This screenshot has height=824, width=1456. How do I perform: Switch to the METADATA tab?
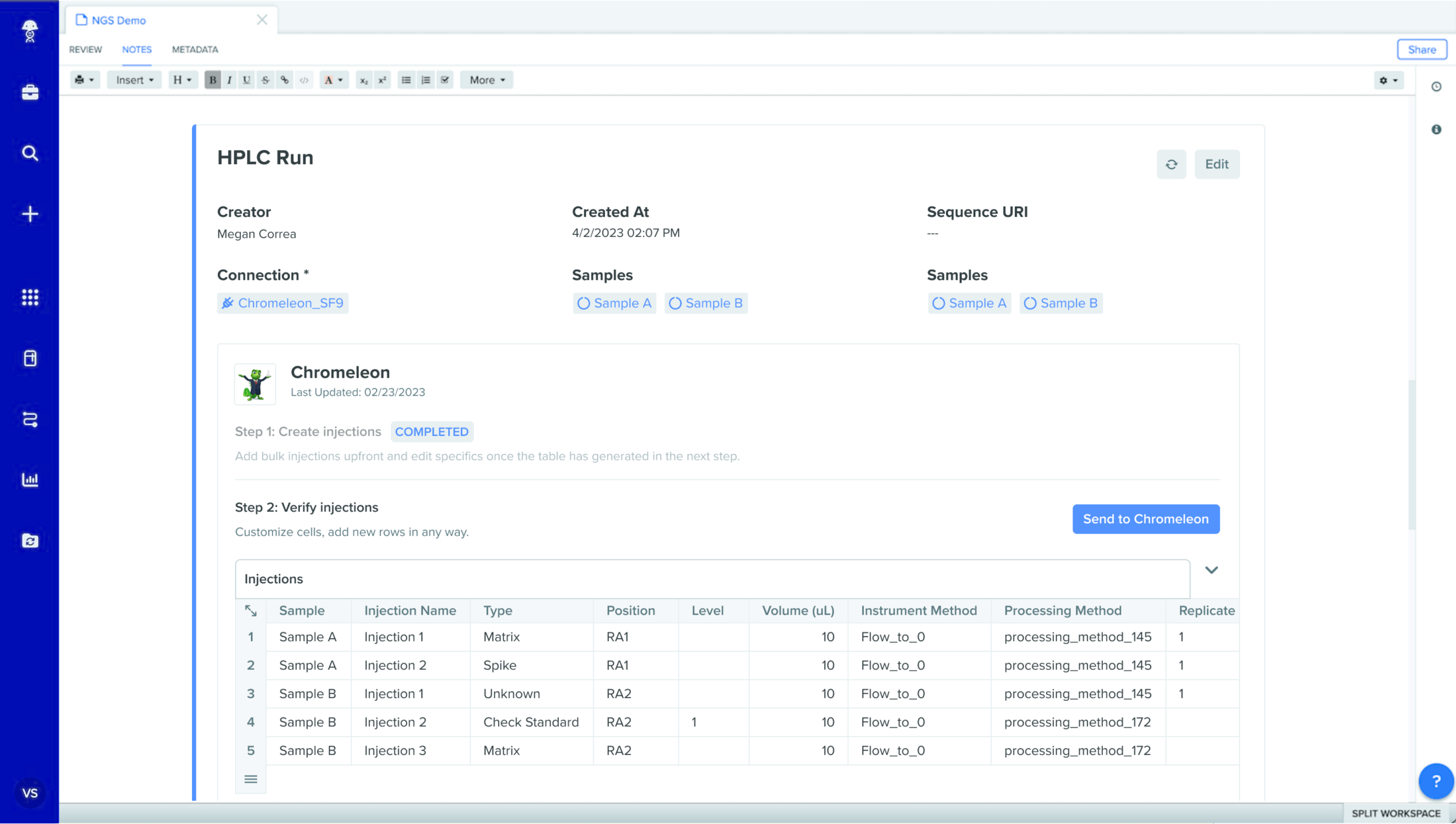(x=195, y=49)
